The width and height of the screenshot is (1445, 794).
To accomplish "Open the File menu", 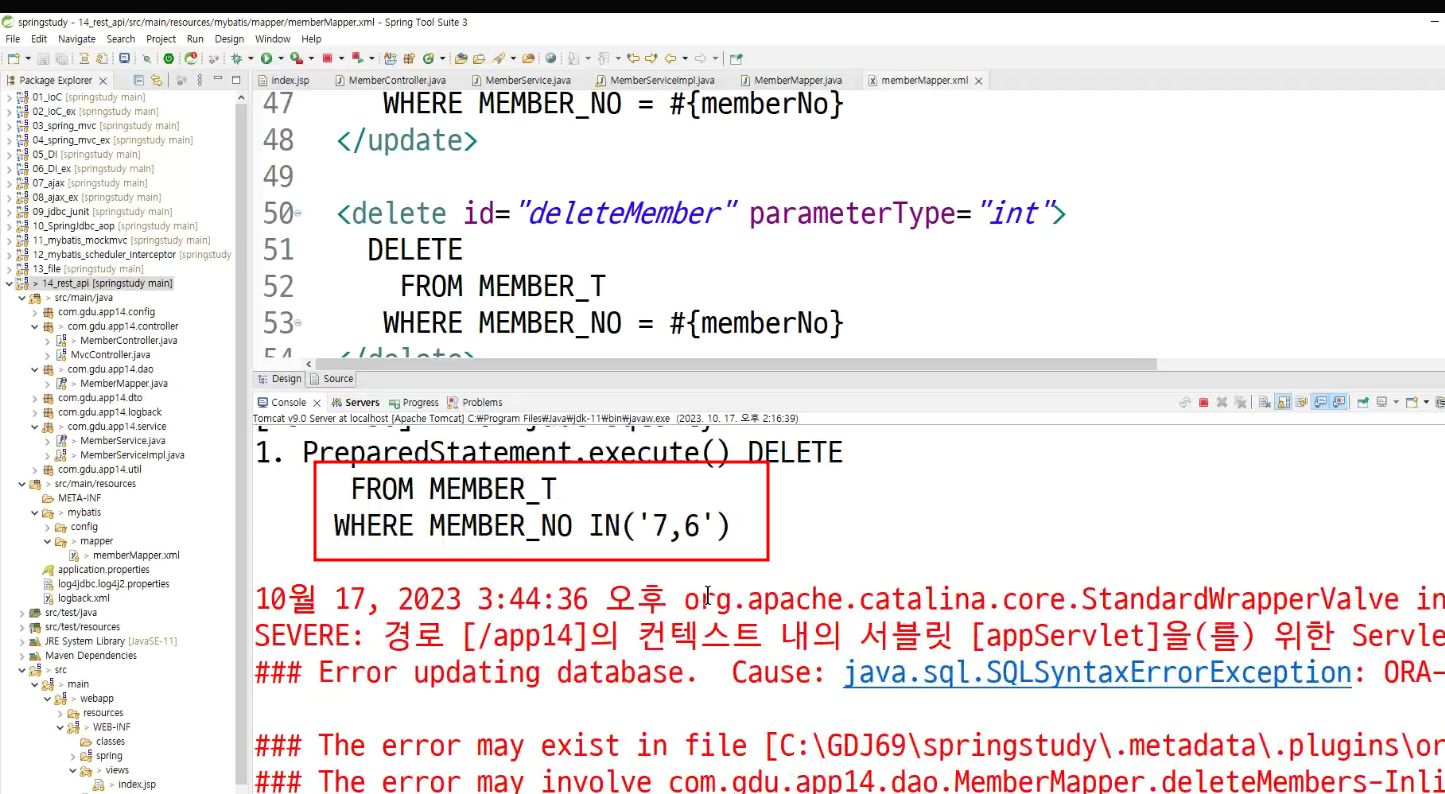I will click(13, 39).
